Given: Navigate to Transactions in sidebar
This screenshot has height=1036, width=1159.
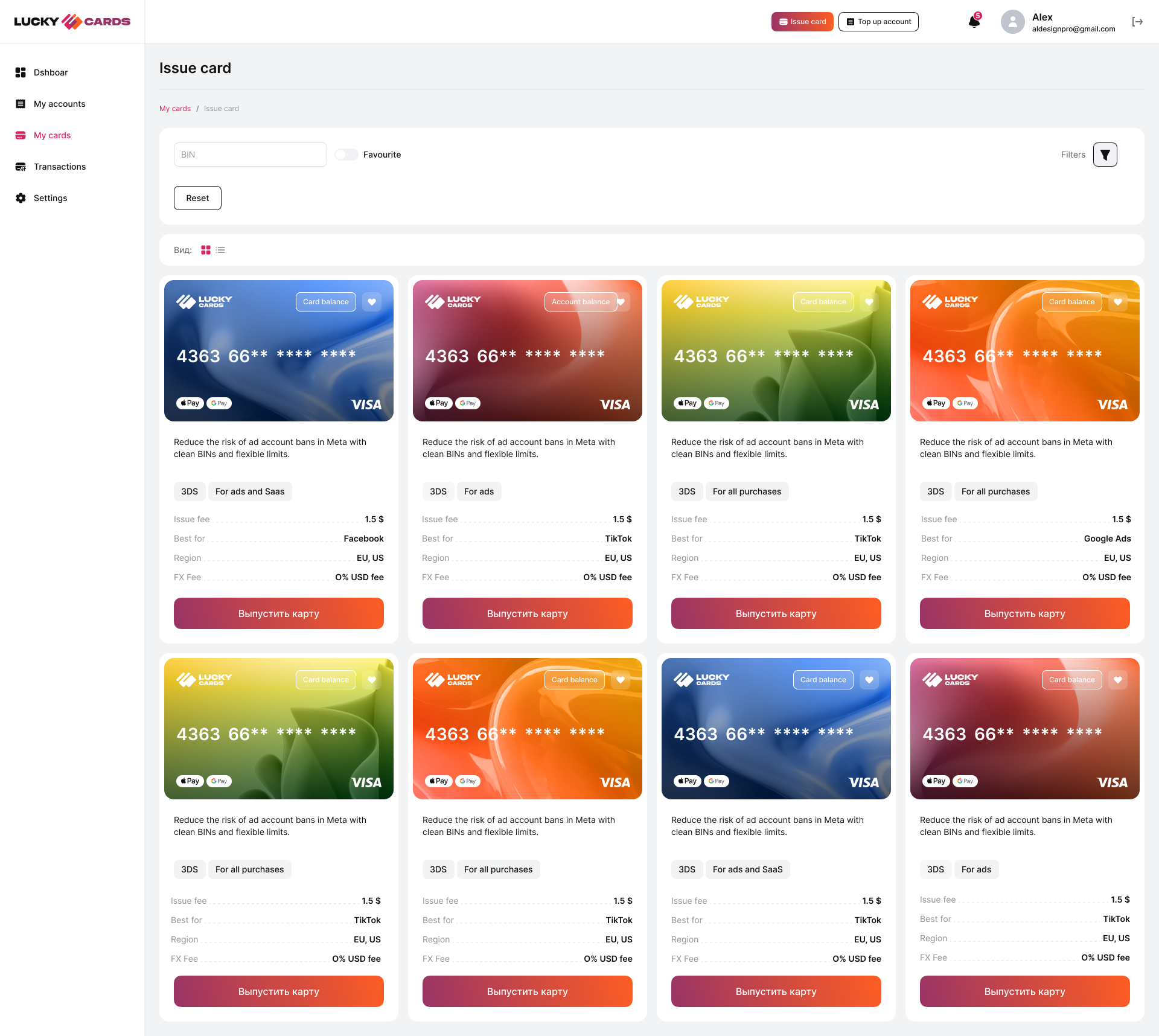Looking at the screenshot, I should click(x=59, y=167).
